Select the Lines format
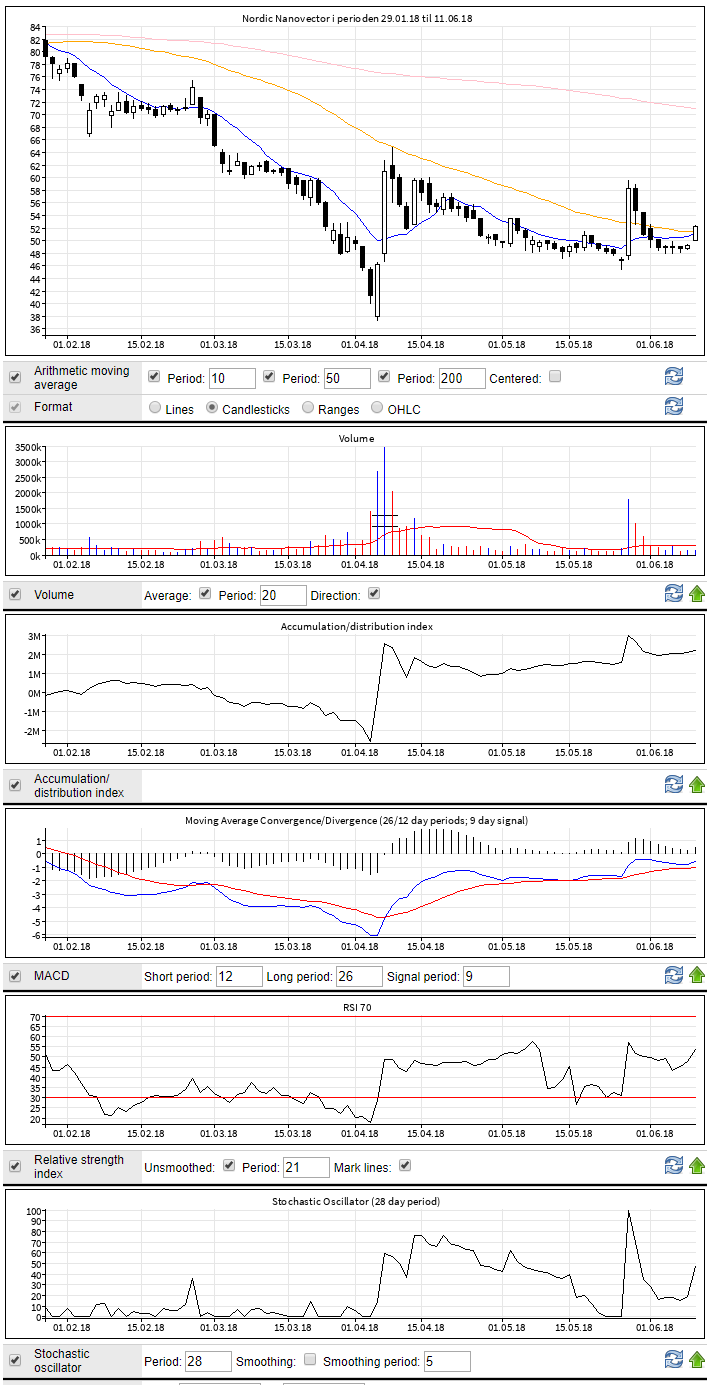The width and height of the screenshot is (711, 1385). (155, 408)
